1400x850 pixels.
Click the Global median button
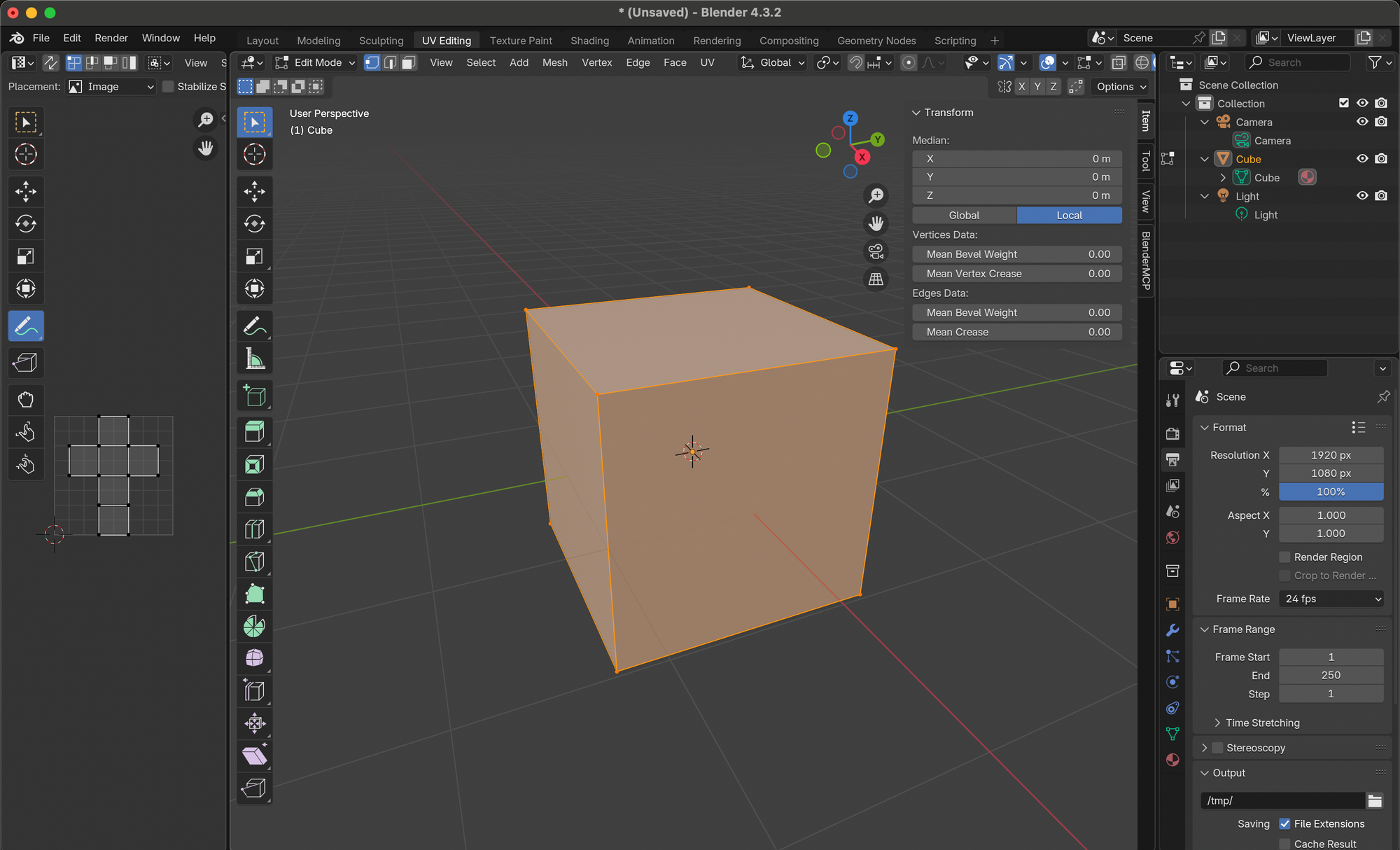(x=964, y=216)
